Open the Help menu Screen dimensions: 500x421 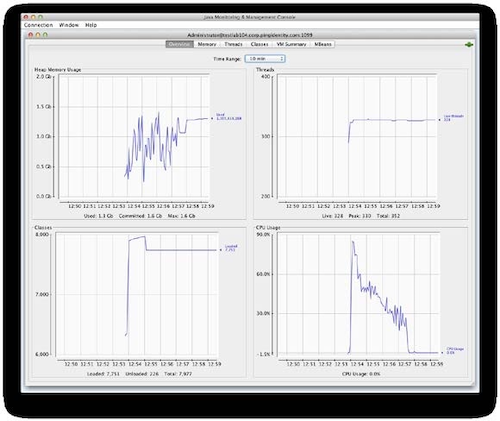click(x=91, y=25)
